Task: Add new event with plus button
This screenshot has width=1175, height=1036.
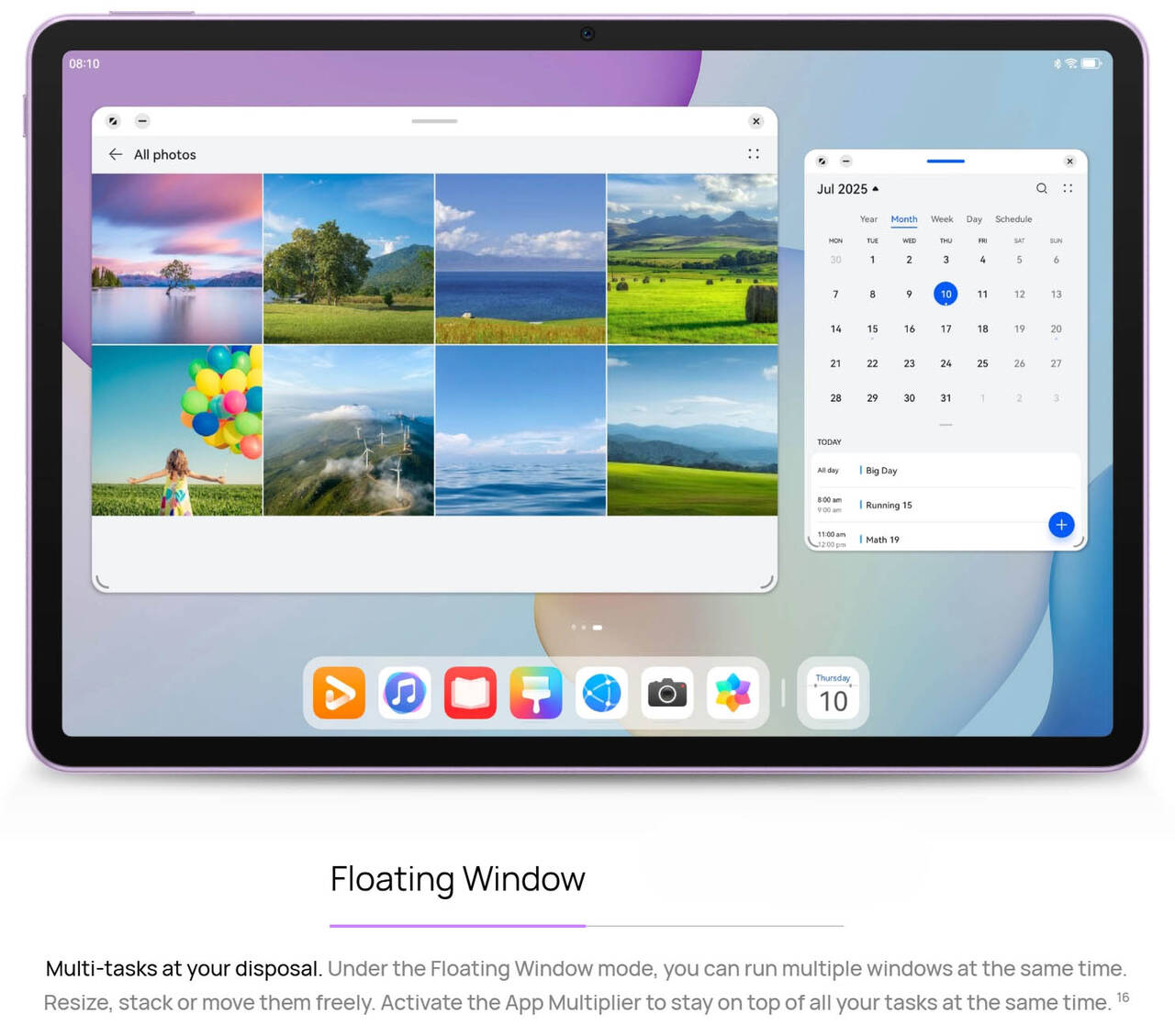Action: (x=1061, y=525)
